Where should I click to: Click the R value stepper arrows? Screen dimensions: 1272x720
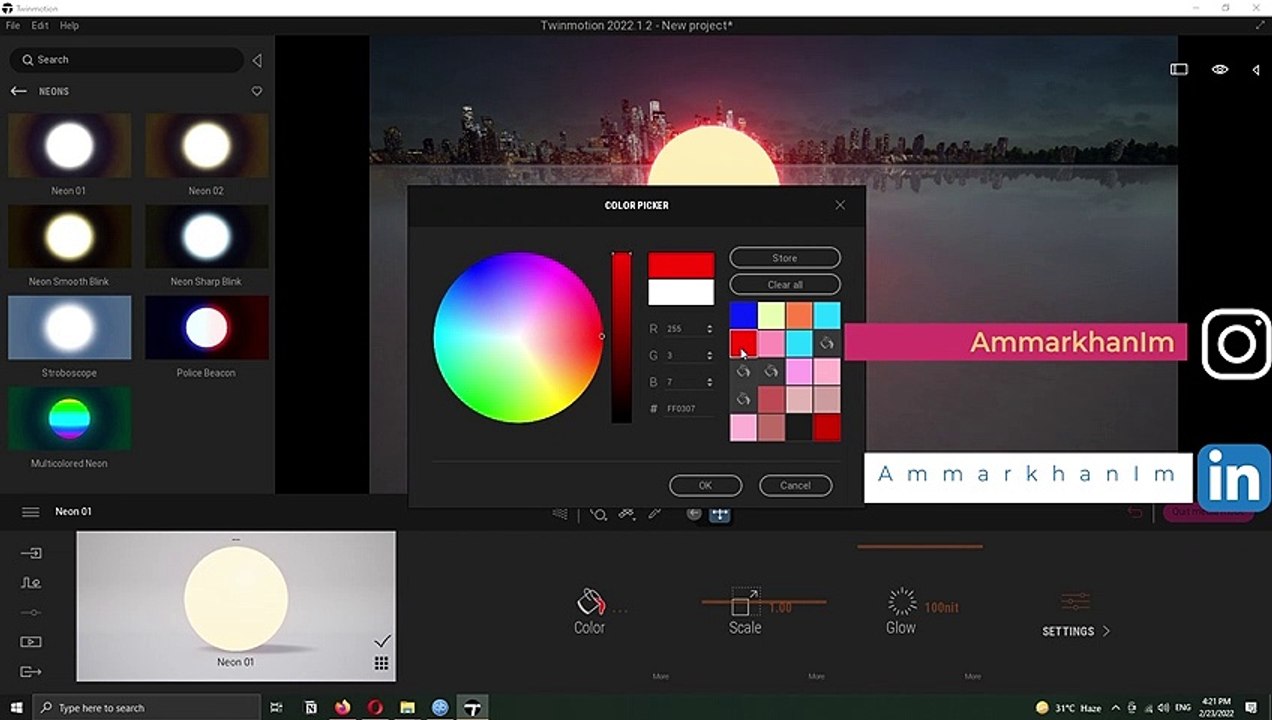[x=709, y=329]
